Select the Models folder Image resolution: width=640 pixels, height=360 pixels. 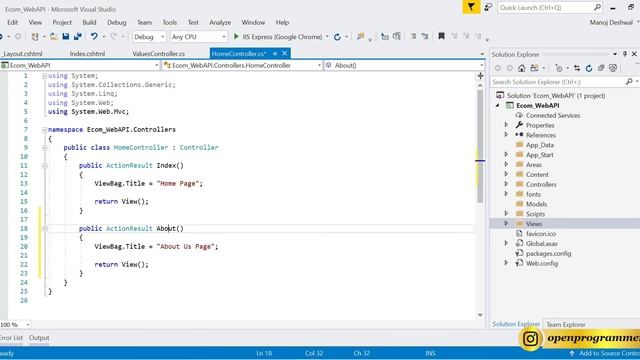[536, 204]
